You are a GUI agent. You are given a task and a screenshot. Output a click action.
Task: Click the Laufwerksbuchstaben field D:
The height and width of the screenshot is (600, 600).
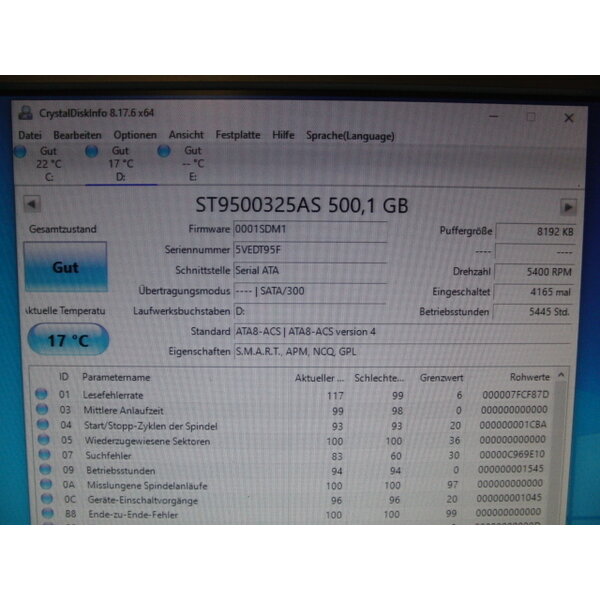[310, 311]
